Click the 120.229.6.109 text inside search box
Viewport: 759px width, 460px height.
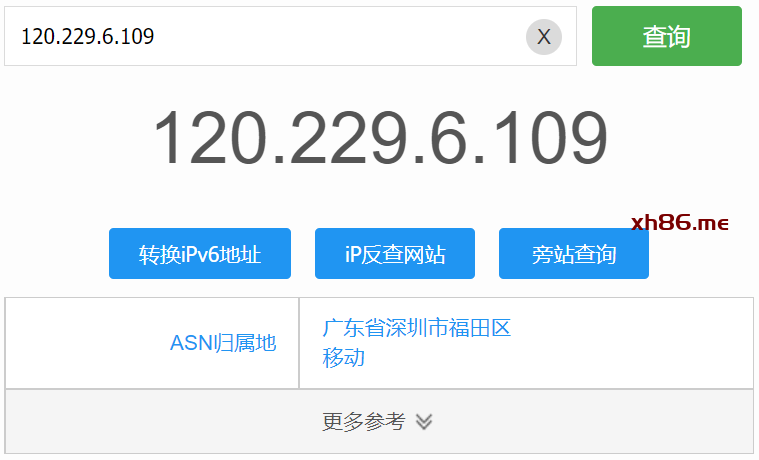pyautogui.click(x=87, y=37)
